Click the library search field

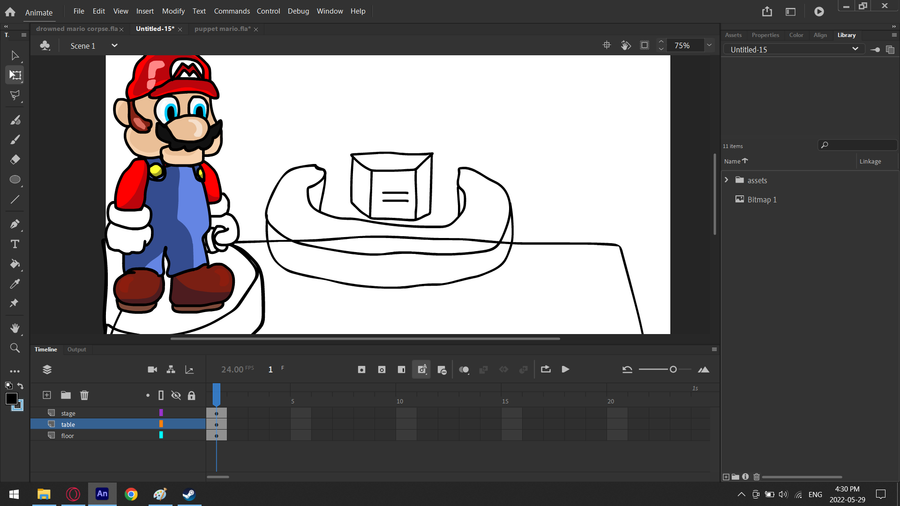coord(857,145)
